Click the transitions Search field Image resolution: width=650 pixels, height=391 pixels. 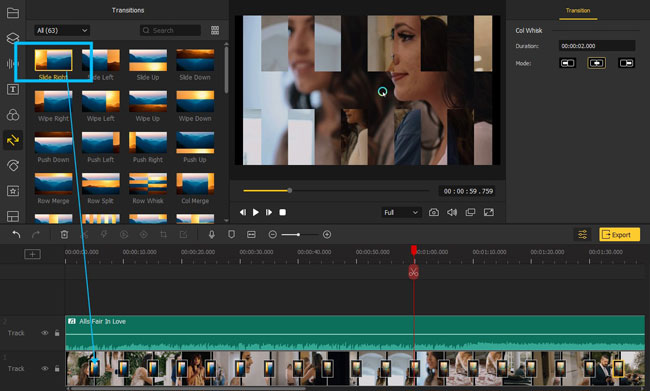pyautogui.click(x=170, y=30)
